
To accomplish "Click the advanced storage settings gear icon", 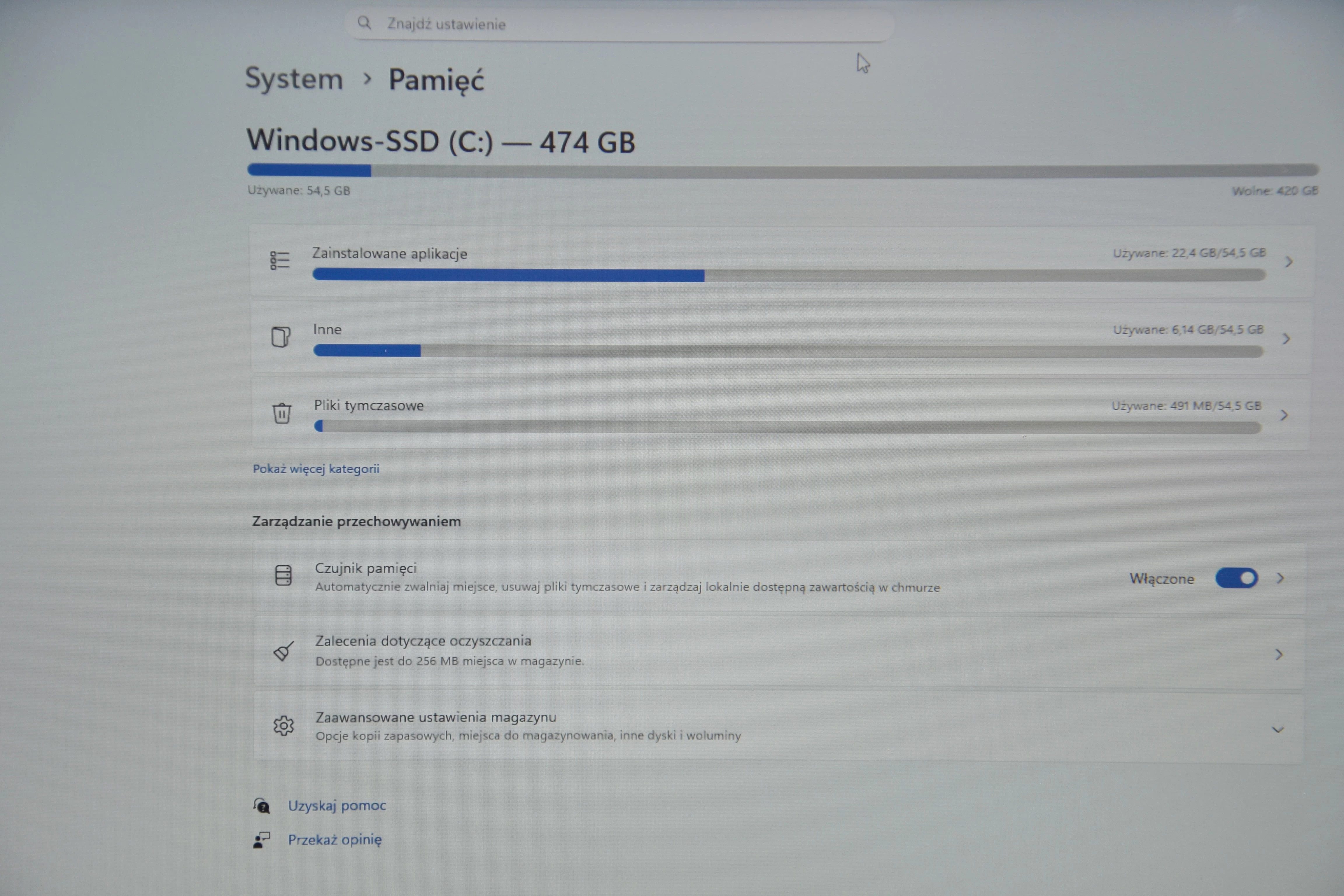I will 283,726.
